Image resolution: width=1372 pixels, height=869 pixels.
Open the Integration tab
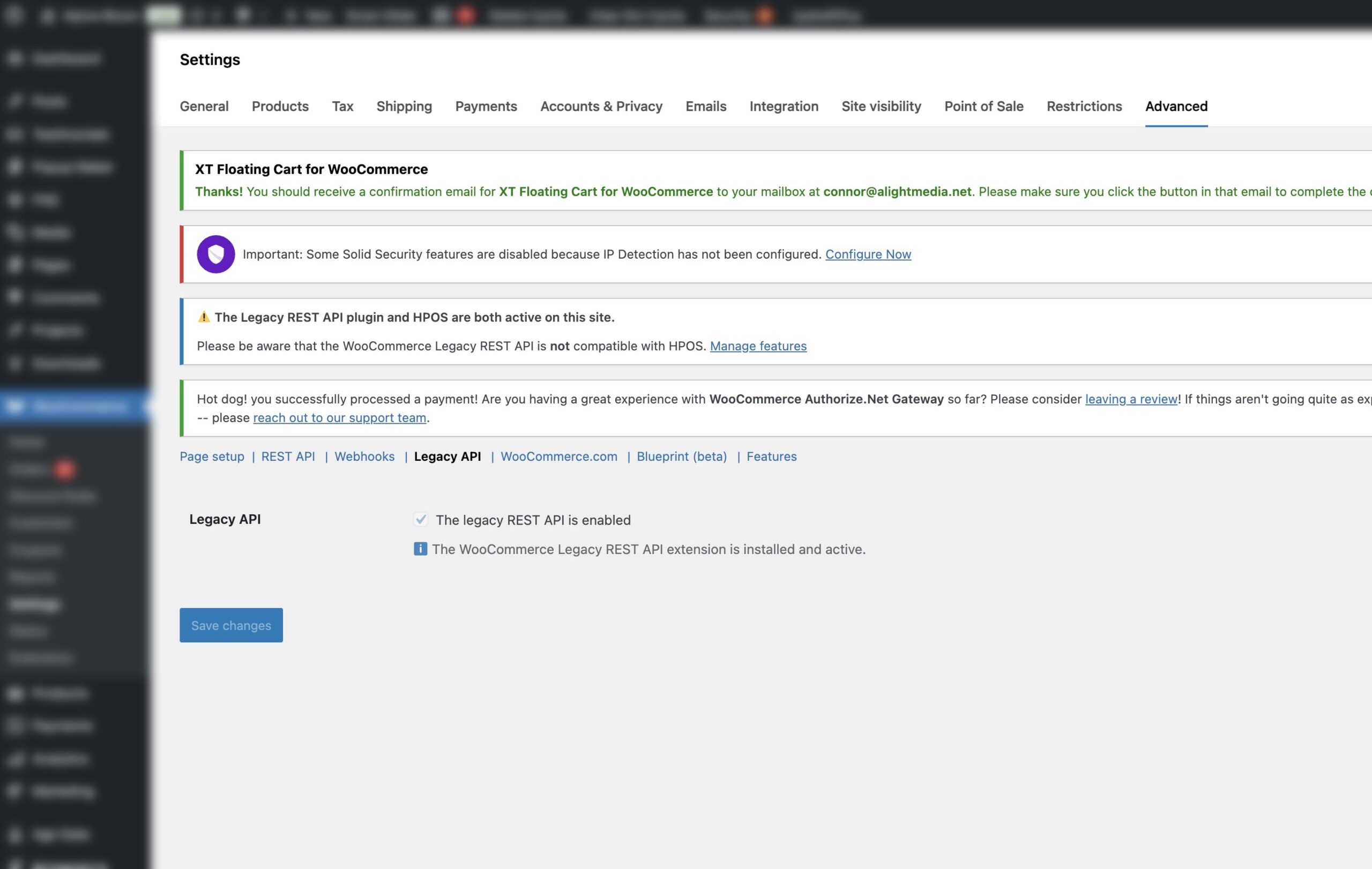784,107
